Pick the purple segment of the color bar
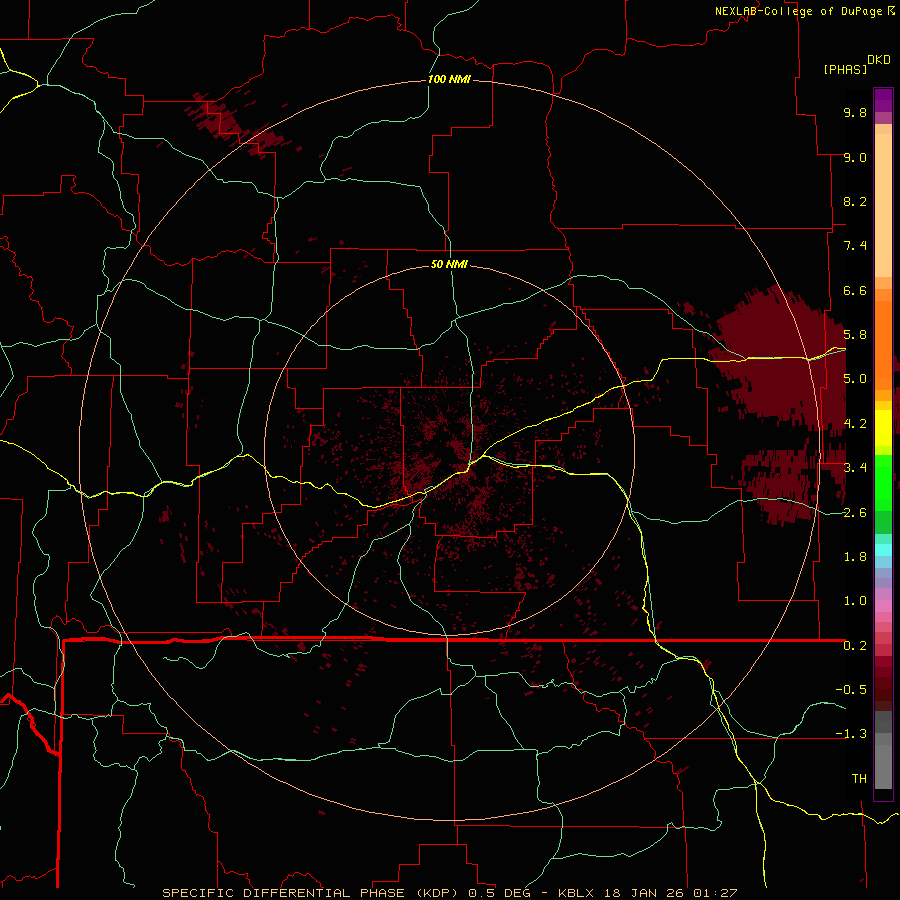Screen dimensions: 900x900 883,101
